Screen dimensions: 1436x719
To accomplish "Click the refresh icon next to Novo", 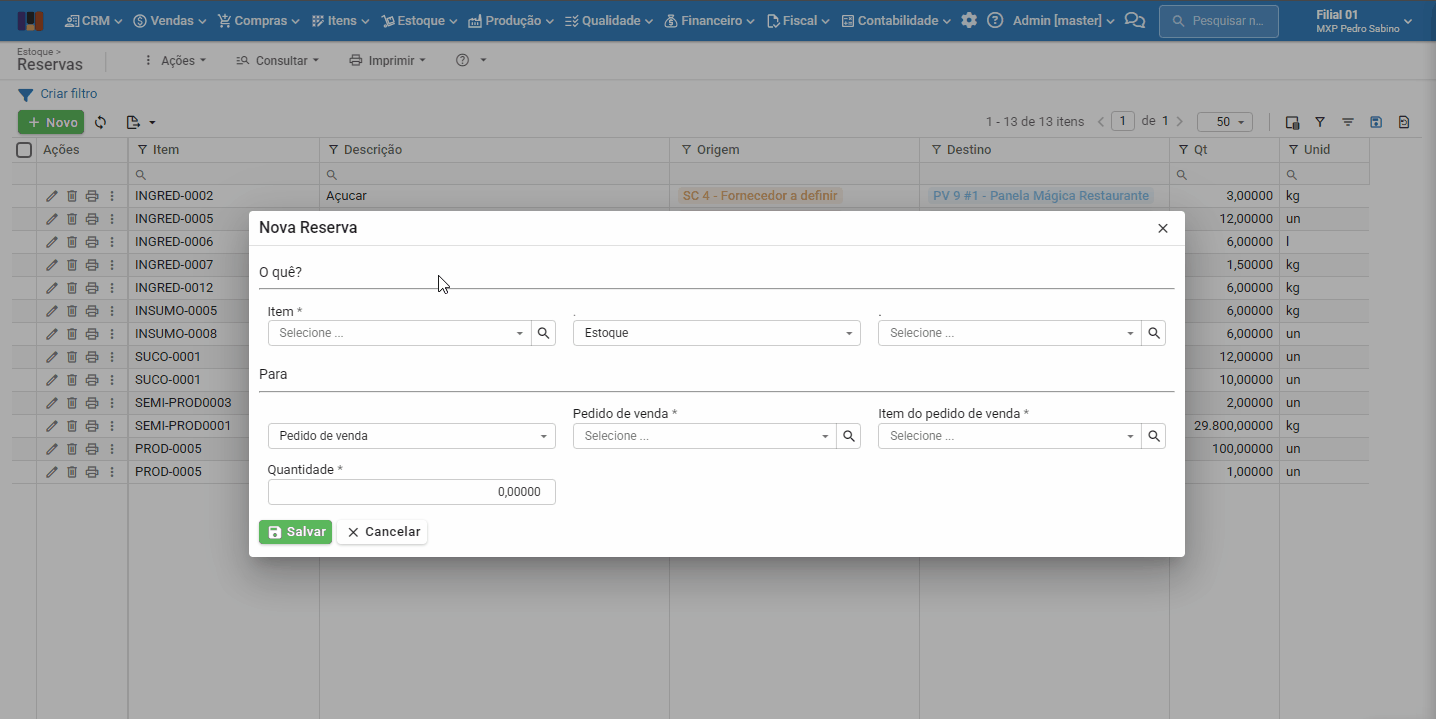I will (x=100, y=122).
